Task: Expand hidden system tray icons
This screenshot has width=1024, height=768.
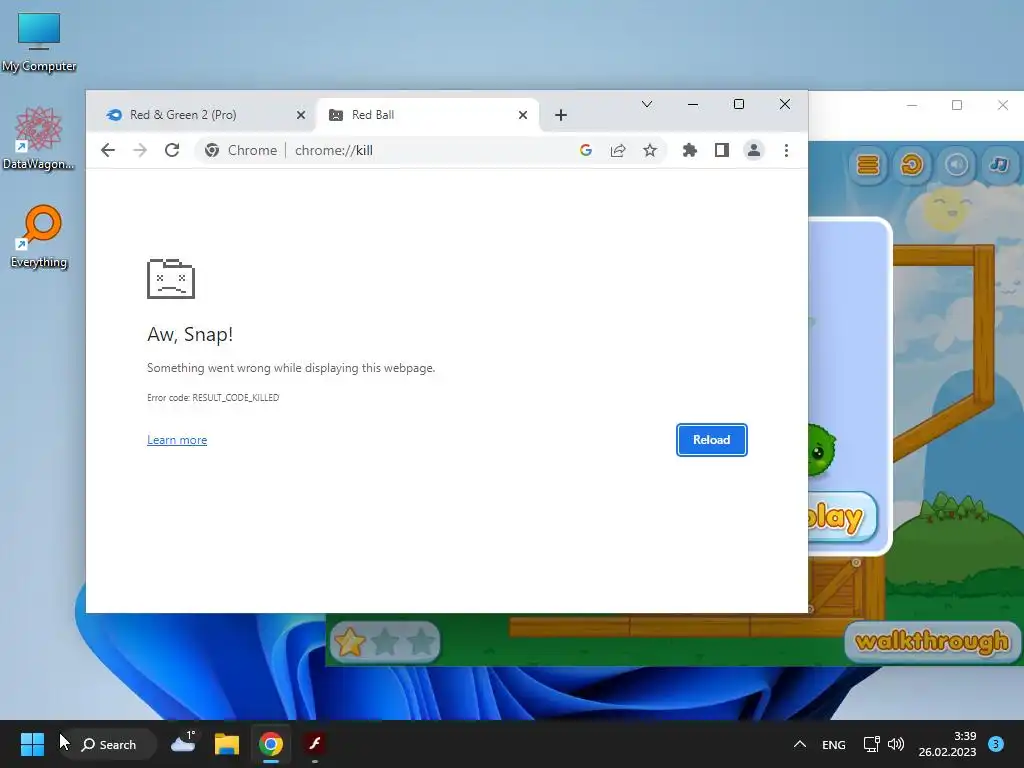Action: click(x=799, y=744)
